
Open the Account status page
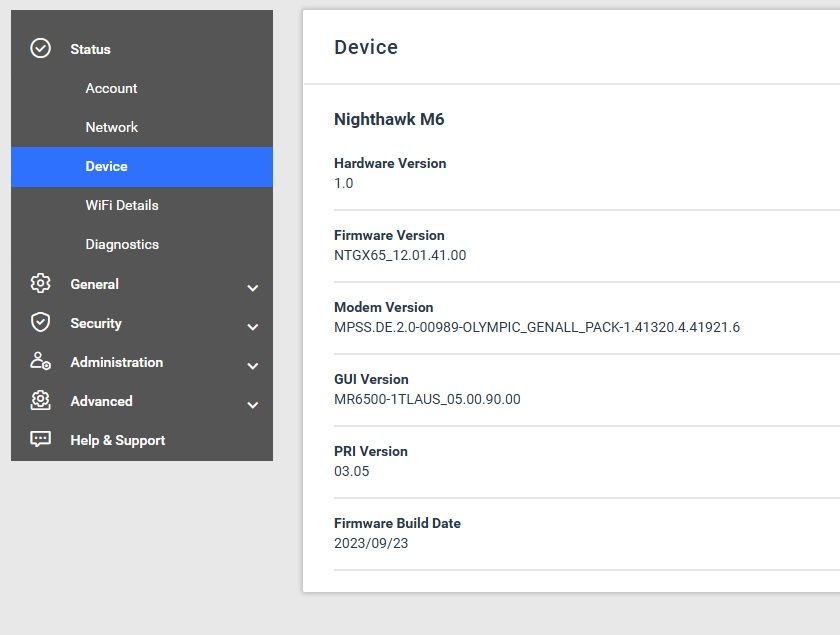pyautogui.click(x=111, y=88)
